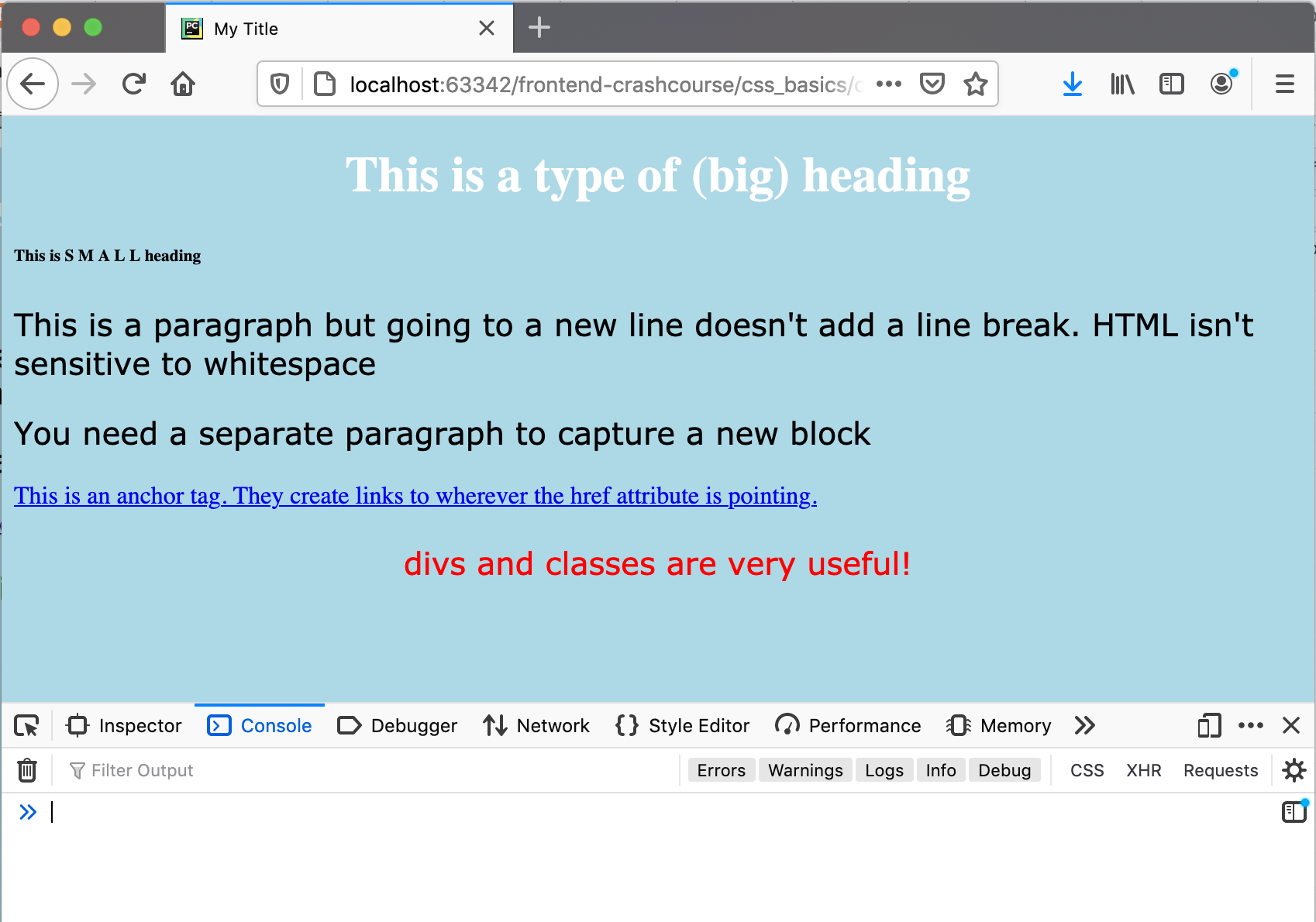Open the page actions three-dot menu in URL bar
This screenshot has height=922, width=1316.
[x=889, y=84]
